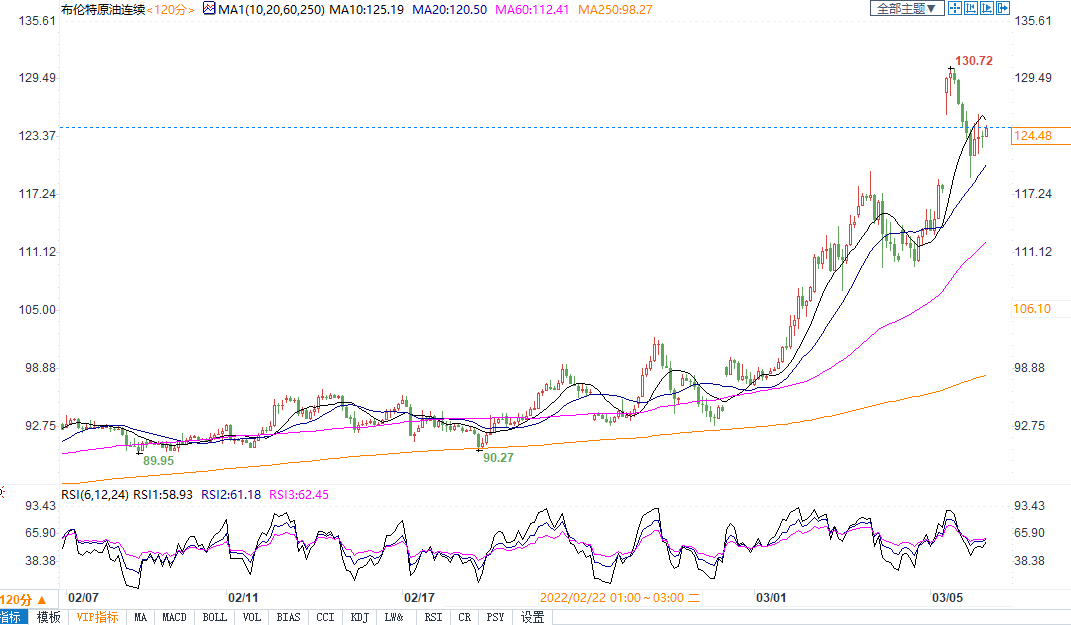Click the 130.72 high price marker
This screenshot has width=1071, height=625.
tap(973, 61)
